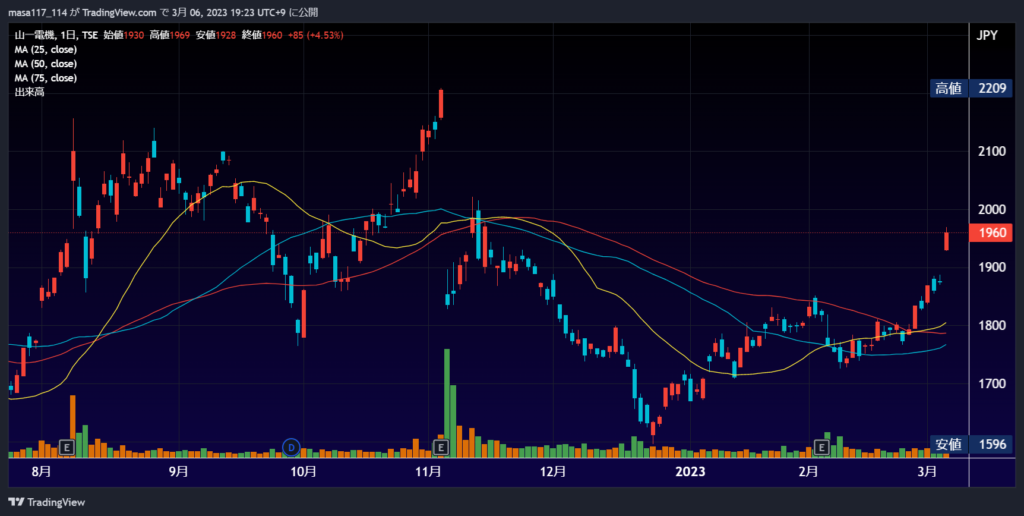
Task: Click the 8月 time axis label
Action: tap(41, 472)
